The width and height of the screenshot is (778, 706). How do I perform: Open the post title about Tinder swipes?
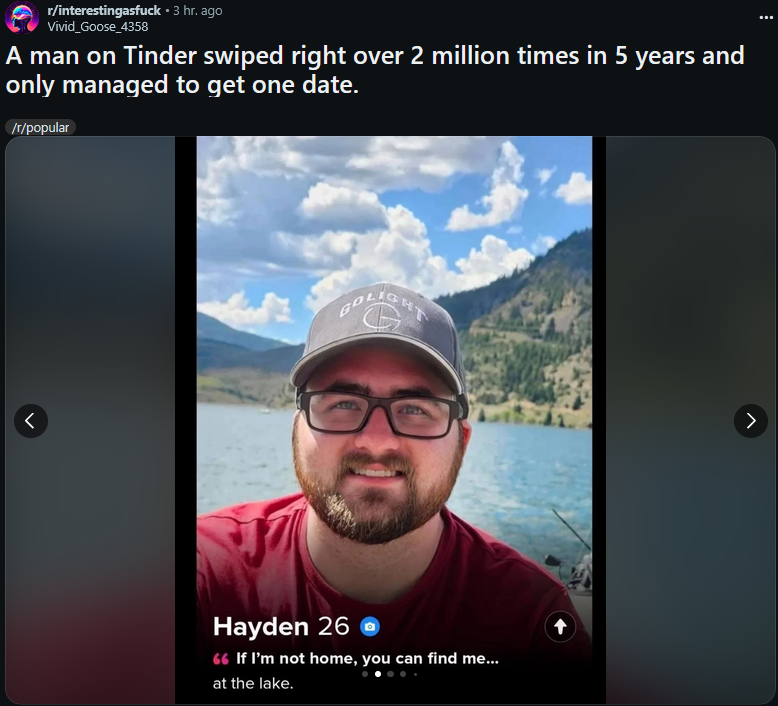coord(375,70)
